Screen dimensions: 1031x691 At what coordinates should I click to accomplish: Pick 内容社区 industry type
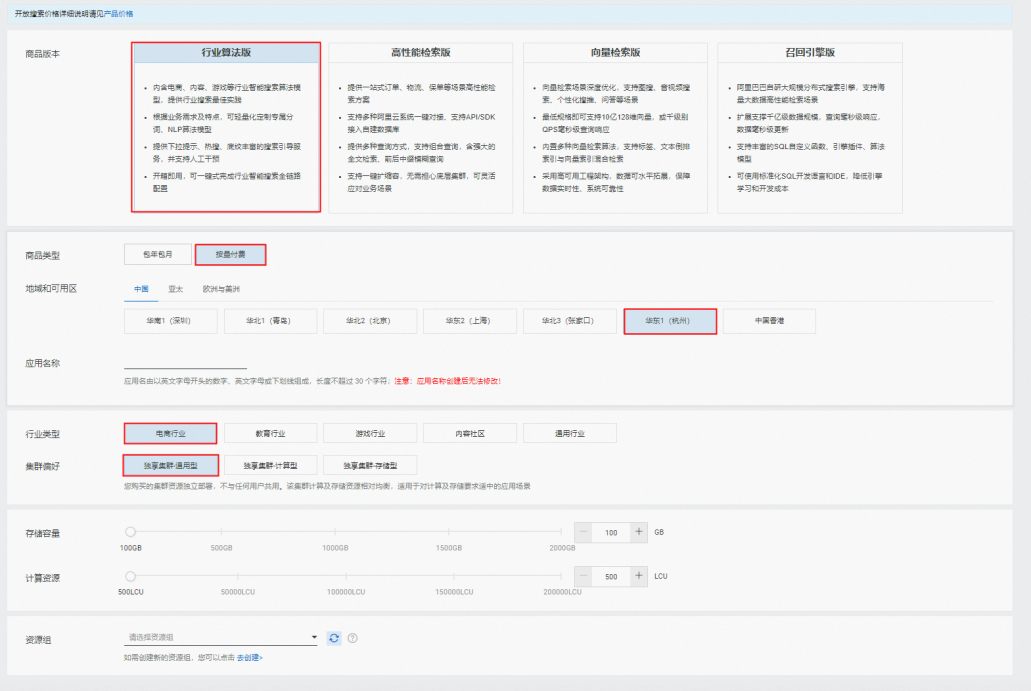click(x=469, y=433)
